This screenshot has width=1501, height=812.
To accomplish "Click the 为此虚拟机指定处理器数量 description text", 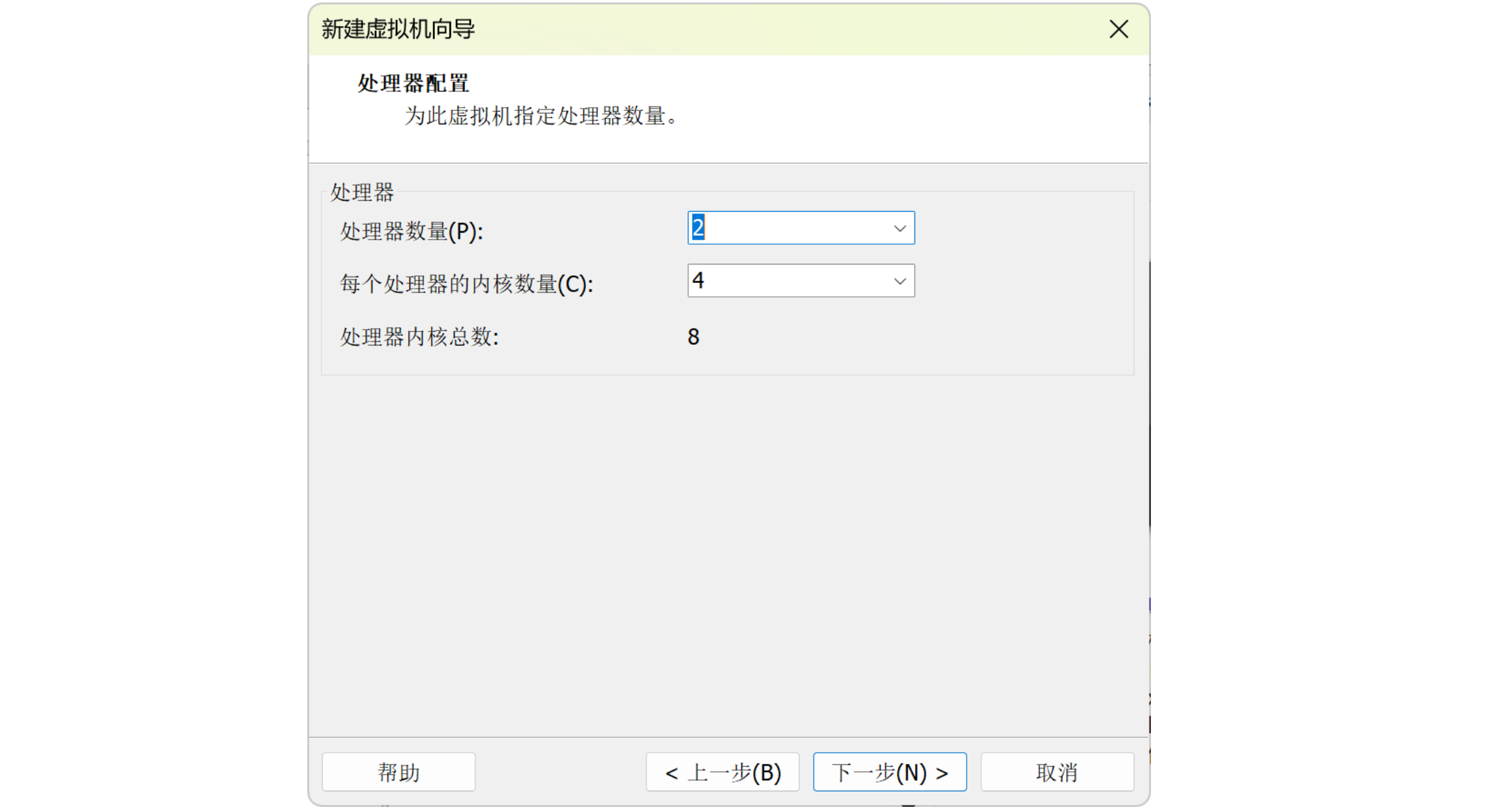I will point(541,117).
